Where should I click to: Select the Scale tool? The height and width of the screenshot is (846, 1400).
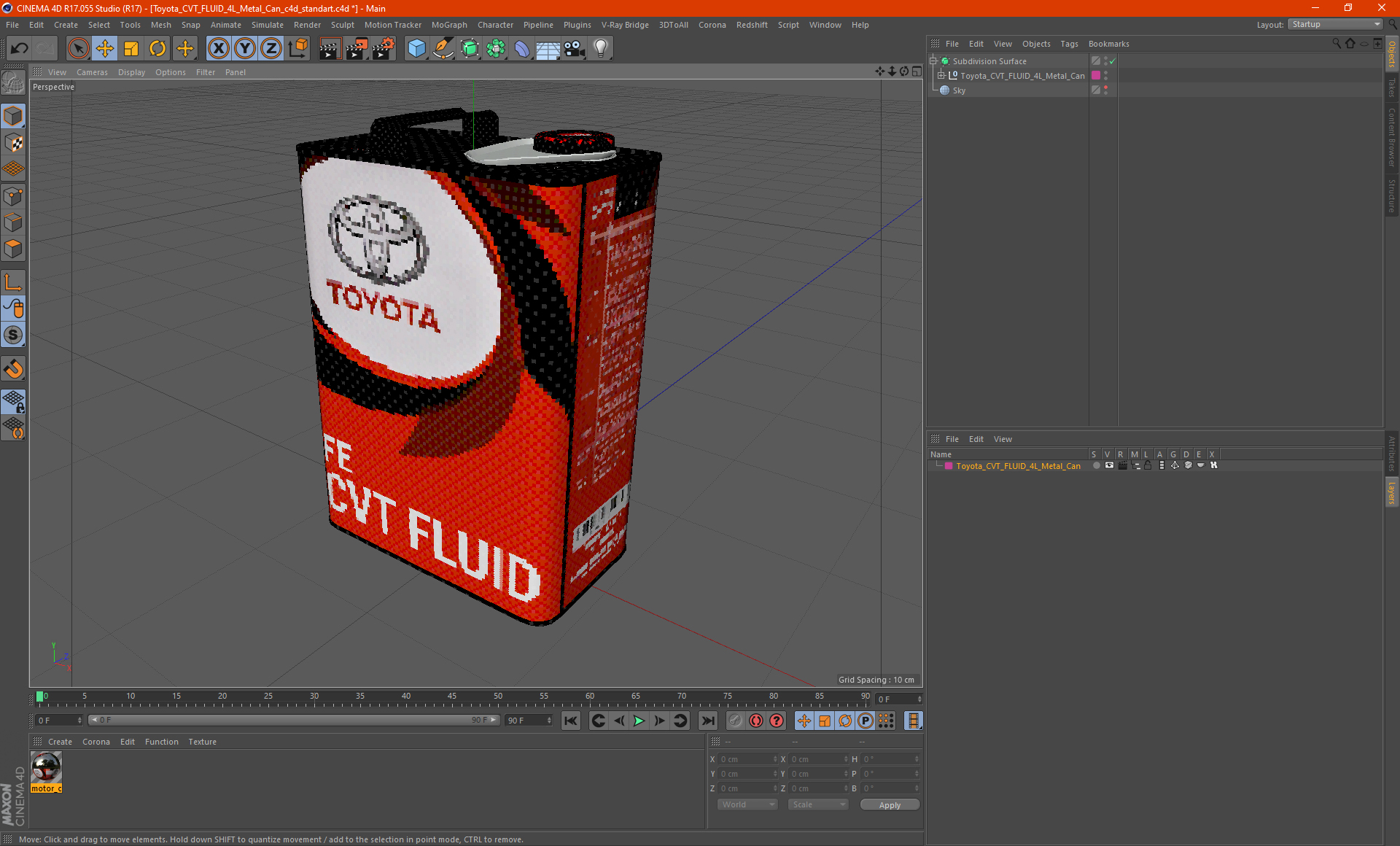[x=131, y=49]
